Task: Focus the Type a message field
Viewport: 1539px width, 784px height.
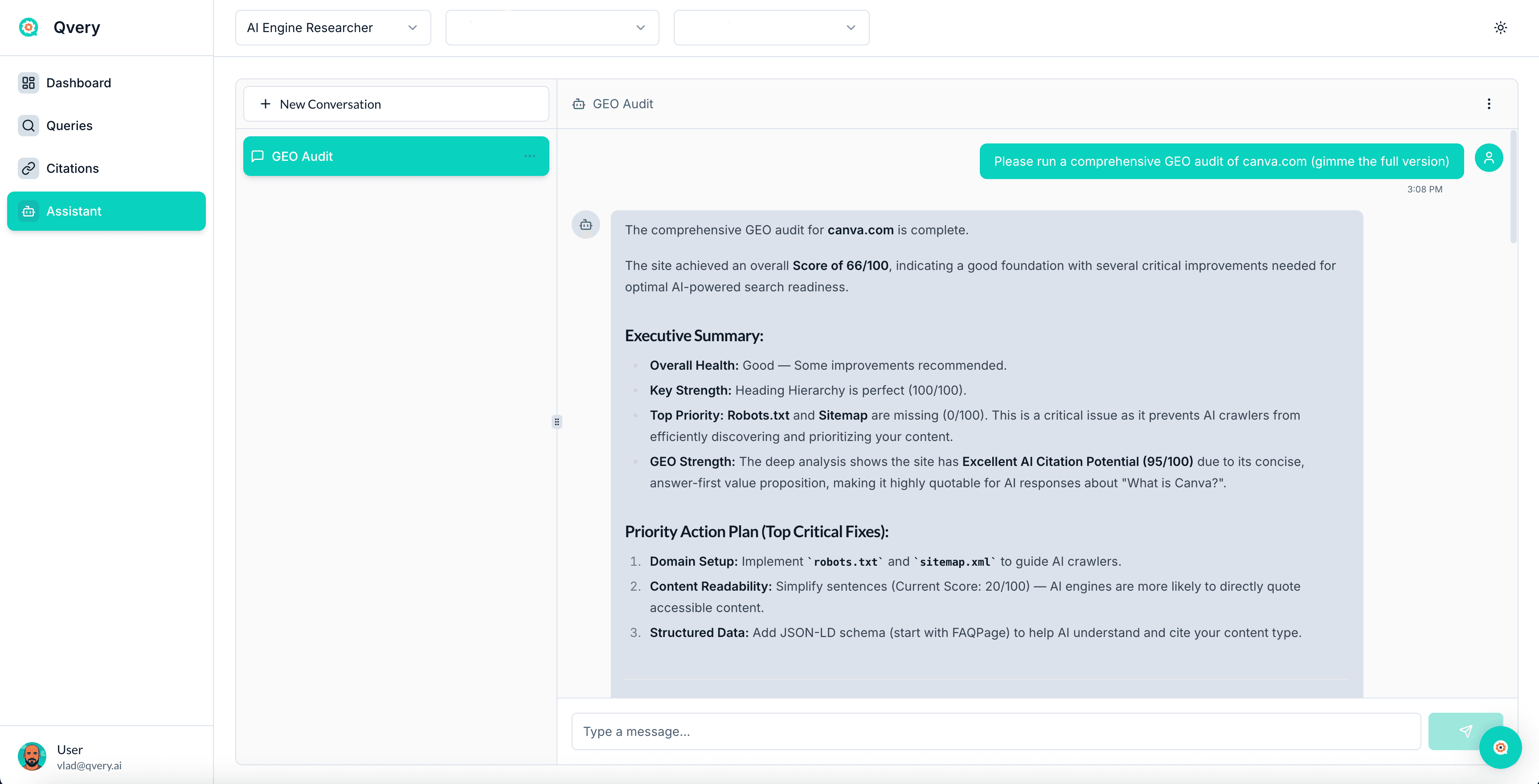Action: click(x=995, y=731)
